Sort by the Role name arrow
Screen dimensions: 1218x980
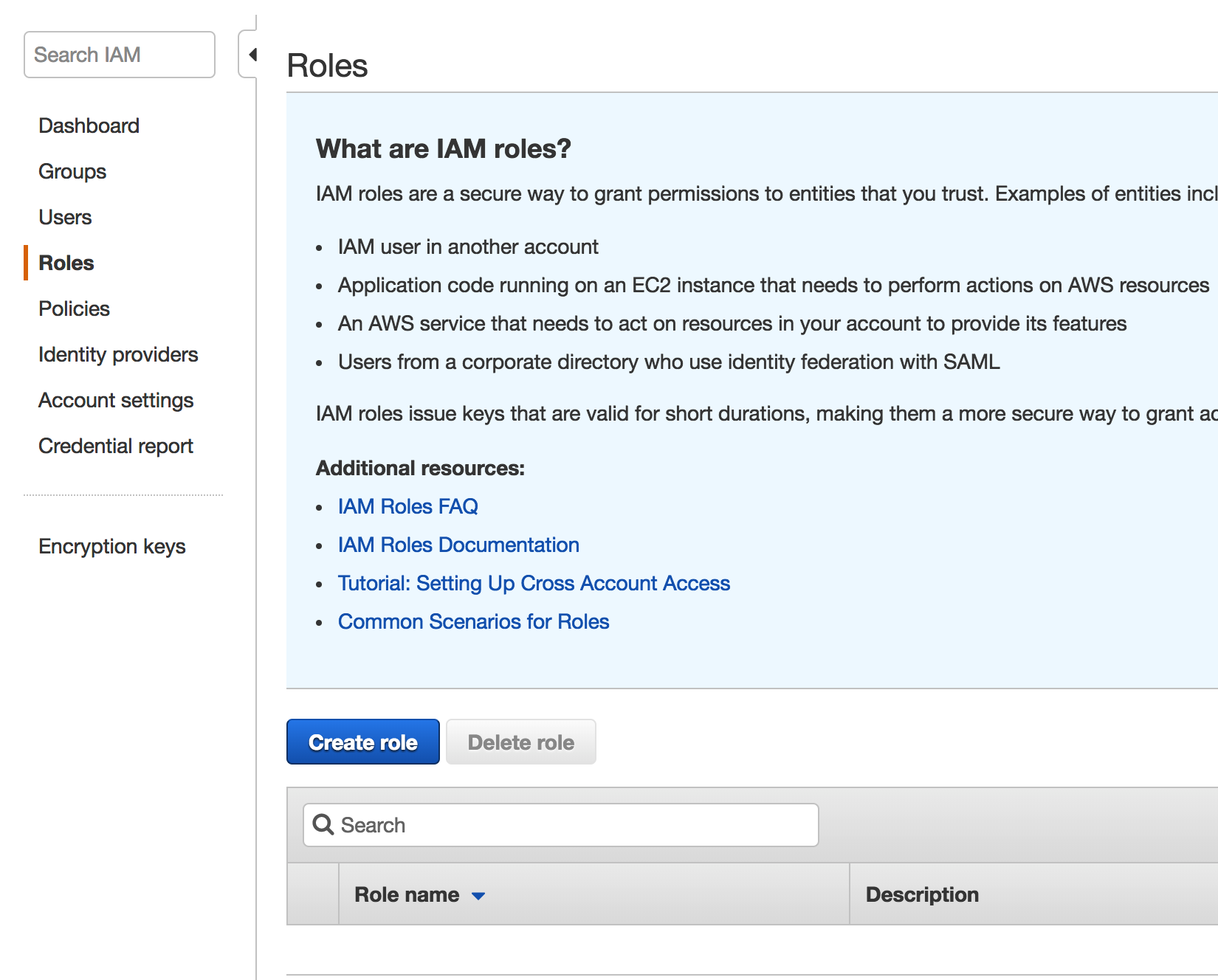click(478, 896)
